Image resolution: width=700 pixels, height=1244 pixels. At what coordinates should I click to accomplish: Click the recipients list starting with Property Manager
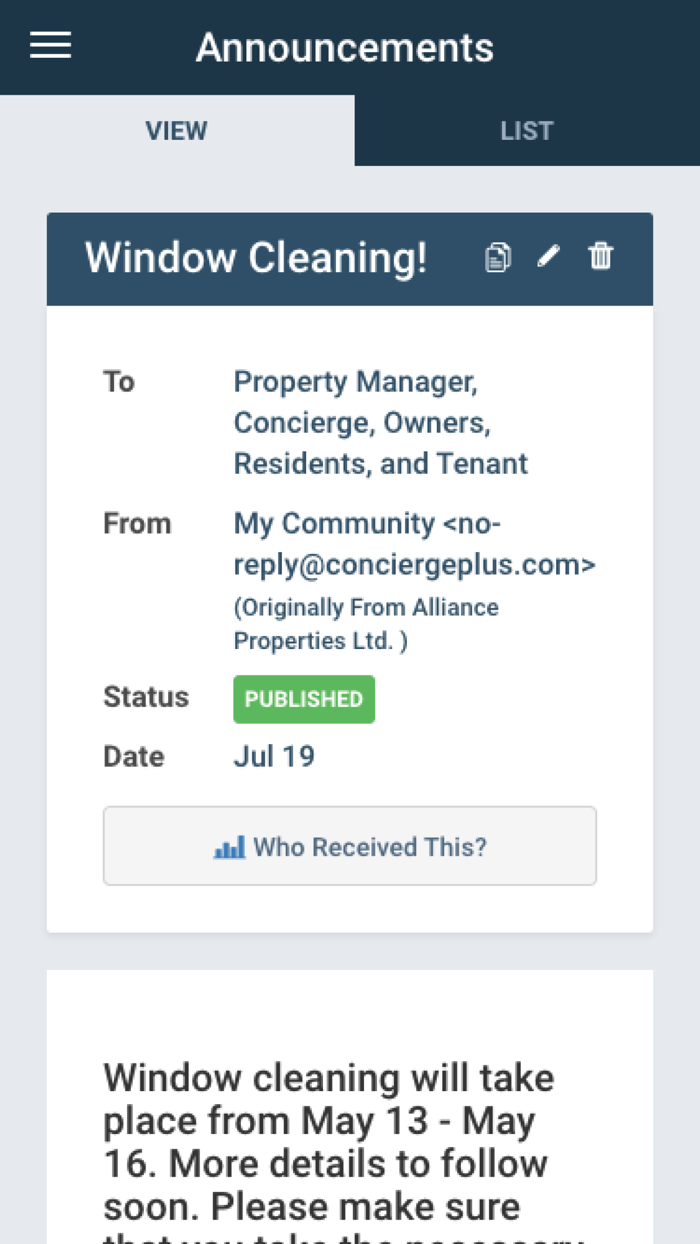coord(380,423)
